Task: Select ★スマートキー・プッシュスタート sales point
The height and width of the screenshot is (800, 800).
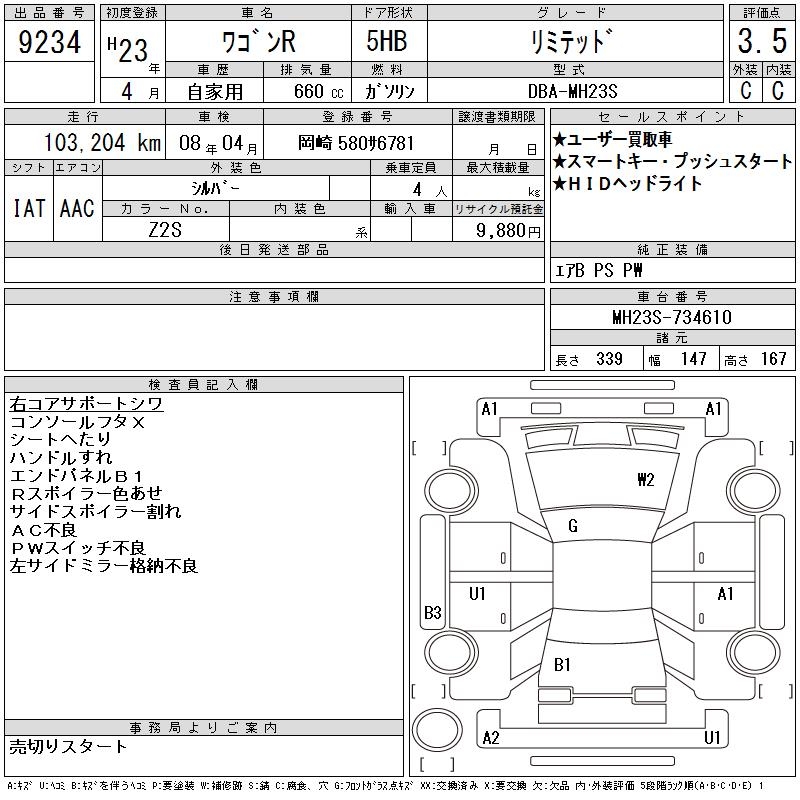Action: coord(672,161)
